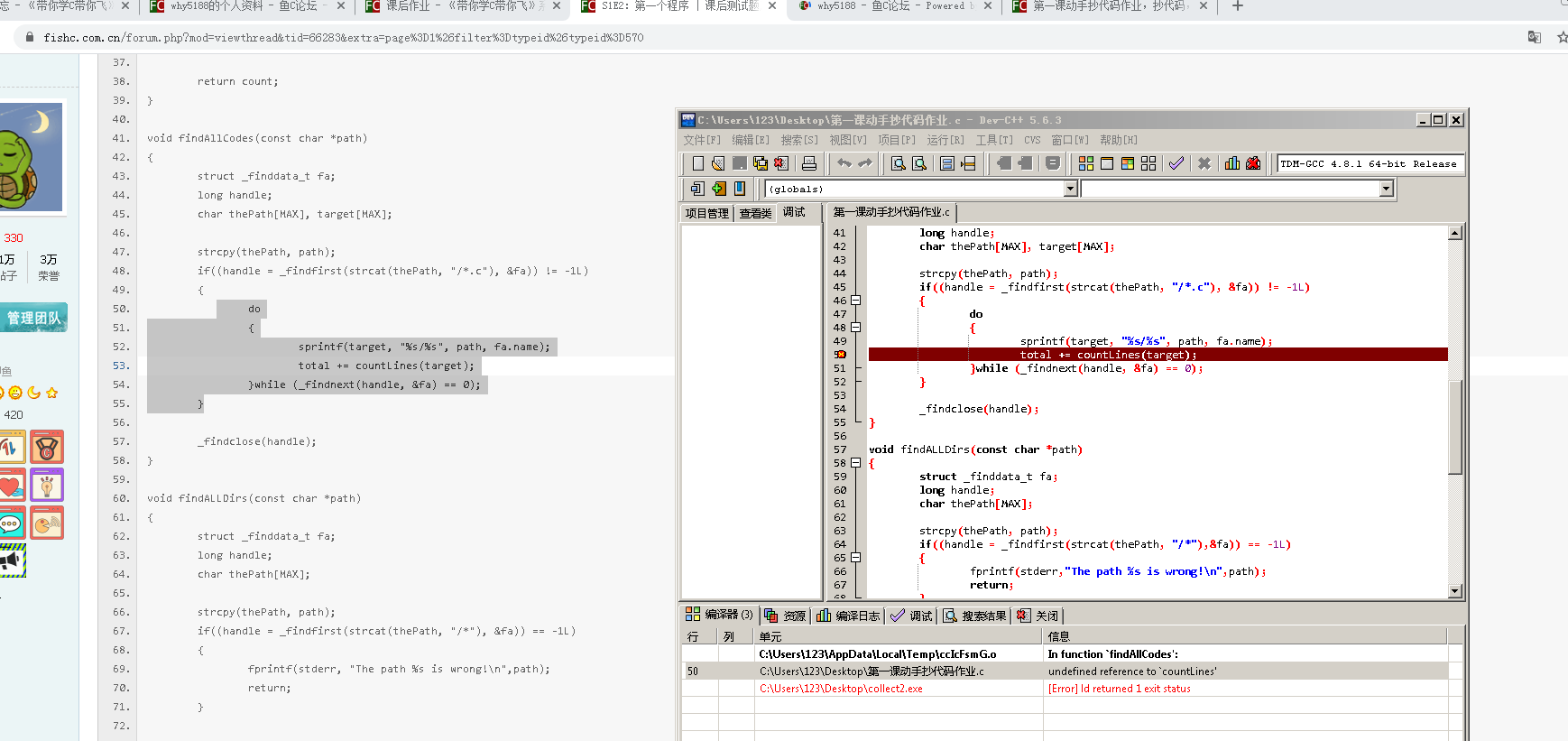Click the blue bookmark icon in second toolbar
The width and height of the screenshot is (1568, 741).
point(740,189)
